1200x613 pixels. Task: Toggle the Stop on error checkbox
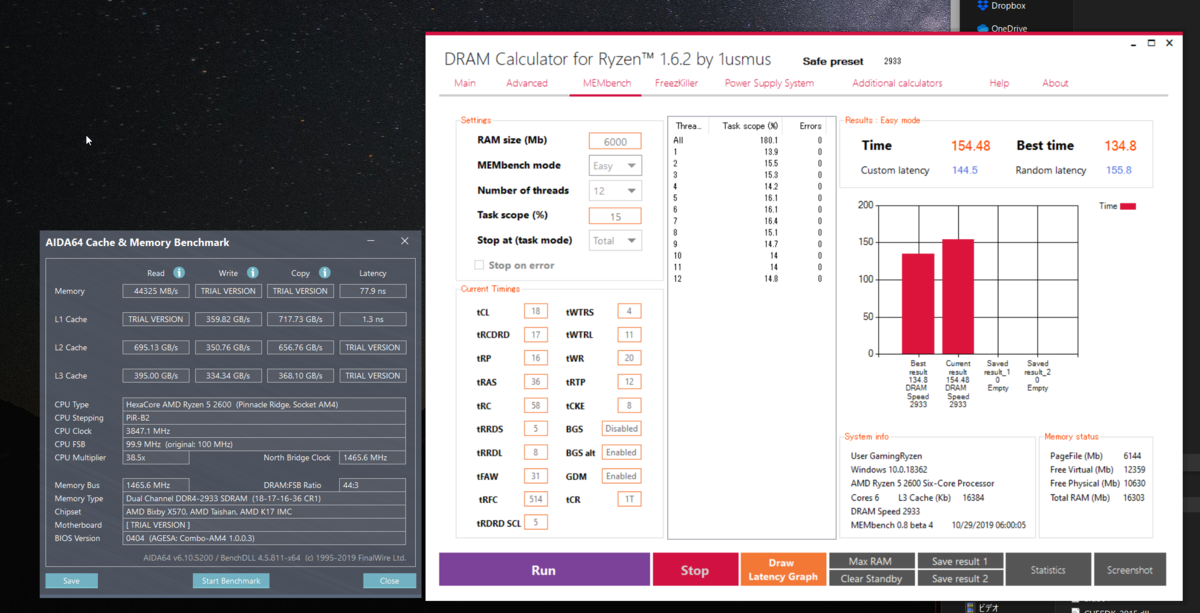click(479, 265)
